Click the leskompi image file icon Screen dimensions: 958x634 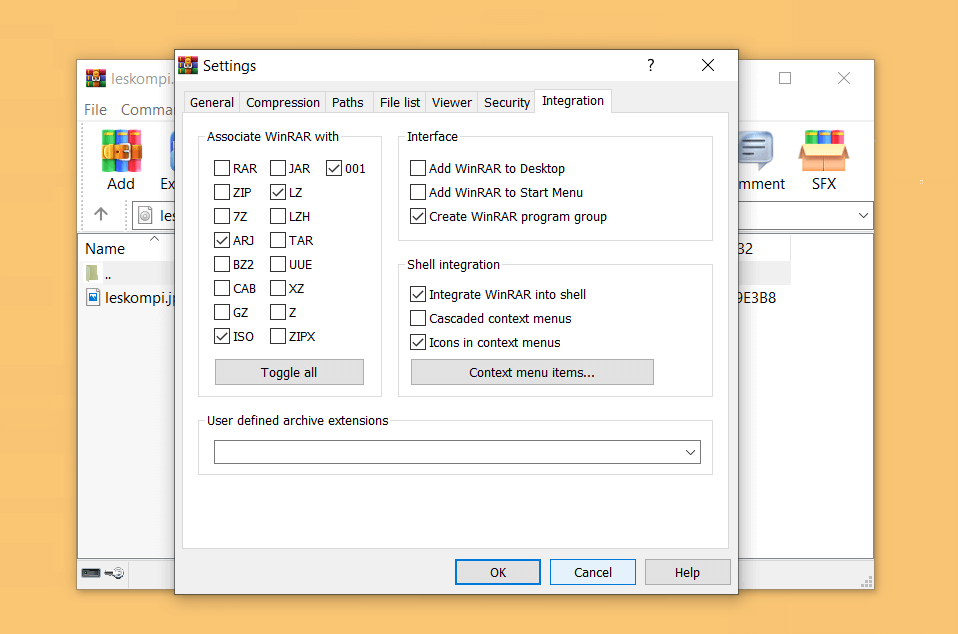93,297
